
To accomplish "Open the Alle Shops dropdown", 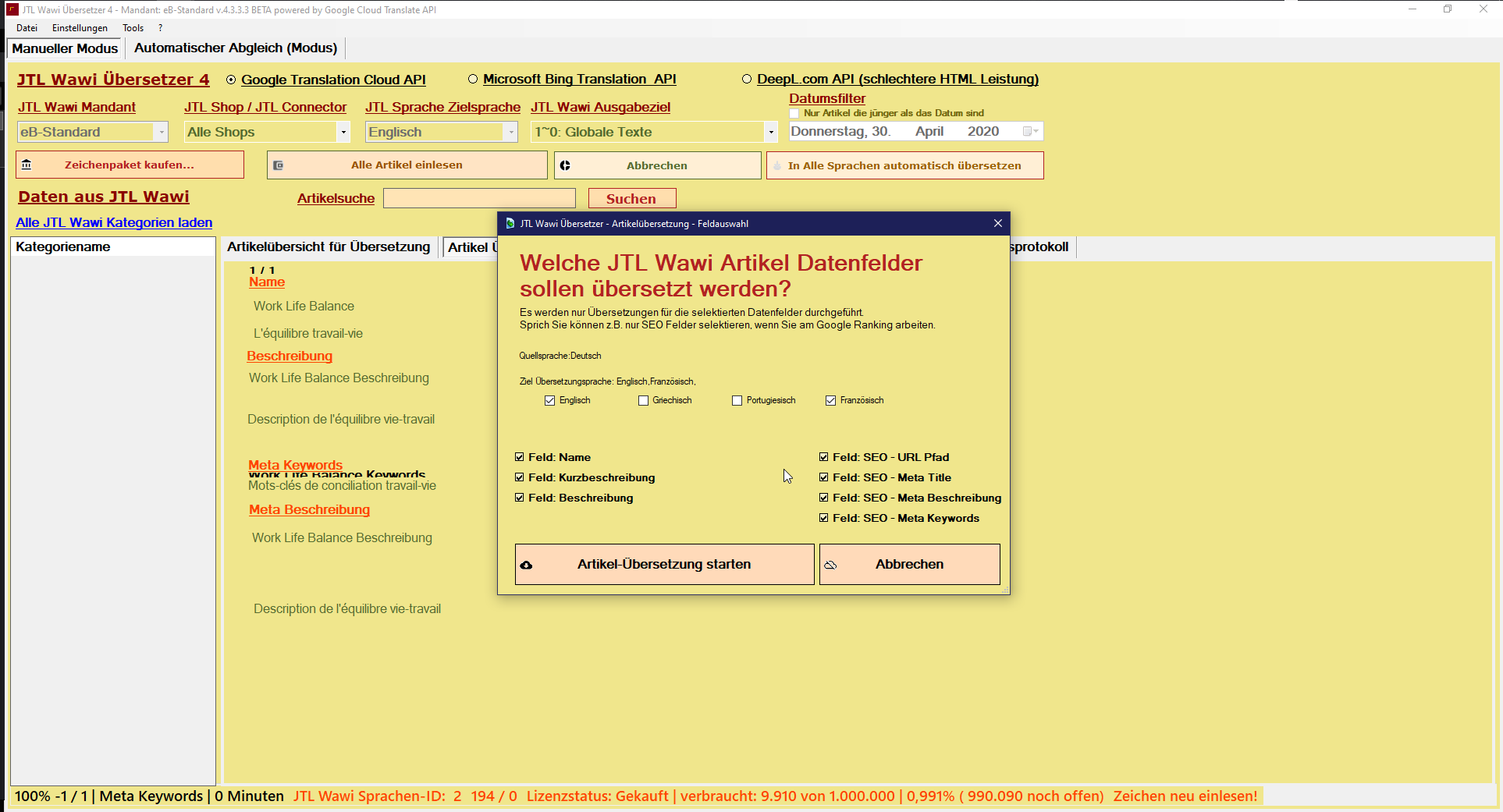I will (x=343, y=132).
